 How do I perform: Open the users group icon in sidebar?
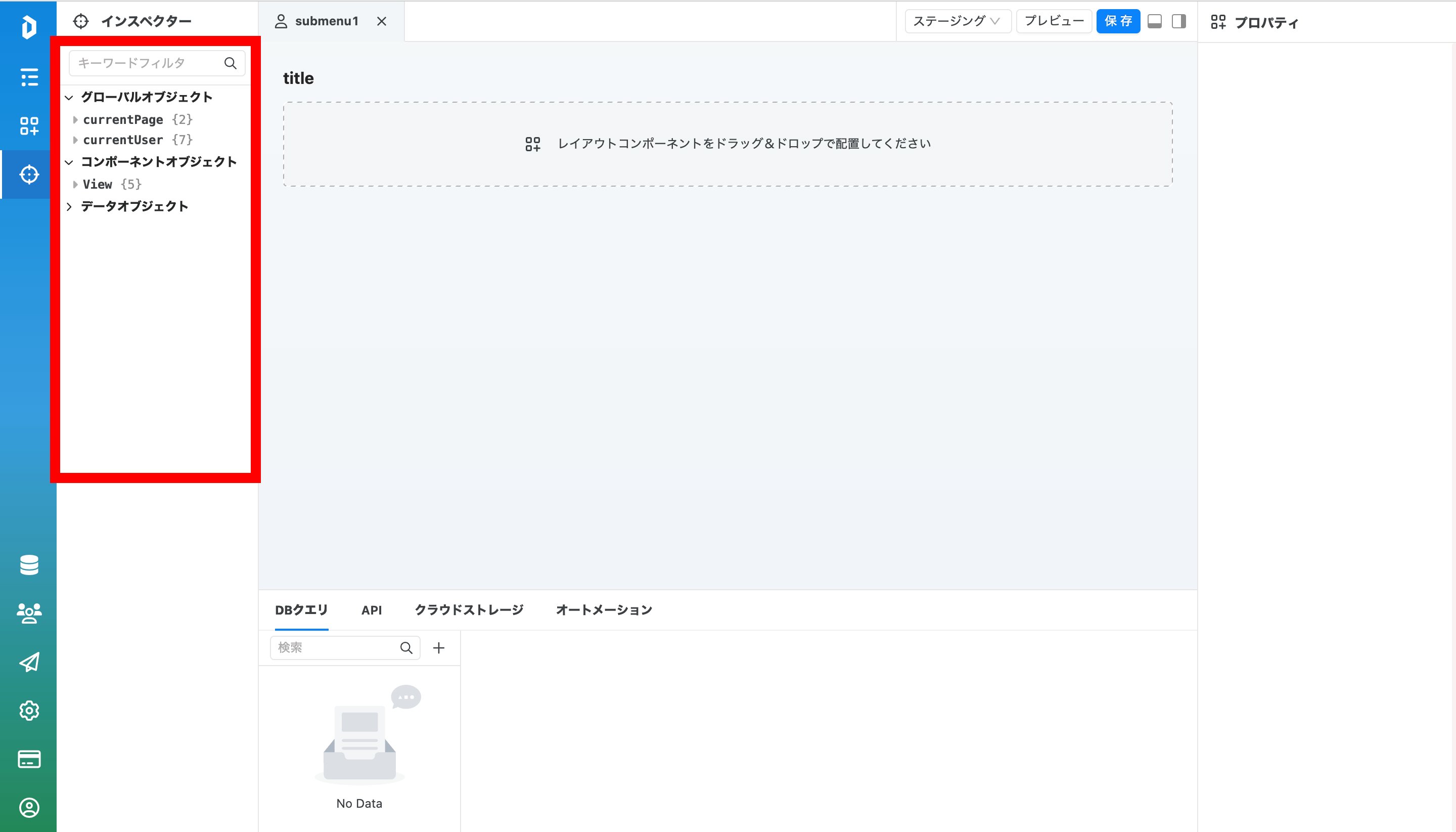[x=29, y=613]
